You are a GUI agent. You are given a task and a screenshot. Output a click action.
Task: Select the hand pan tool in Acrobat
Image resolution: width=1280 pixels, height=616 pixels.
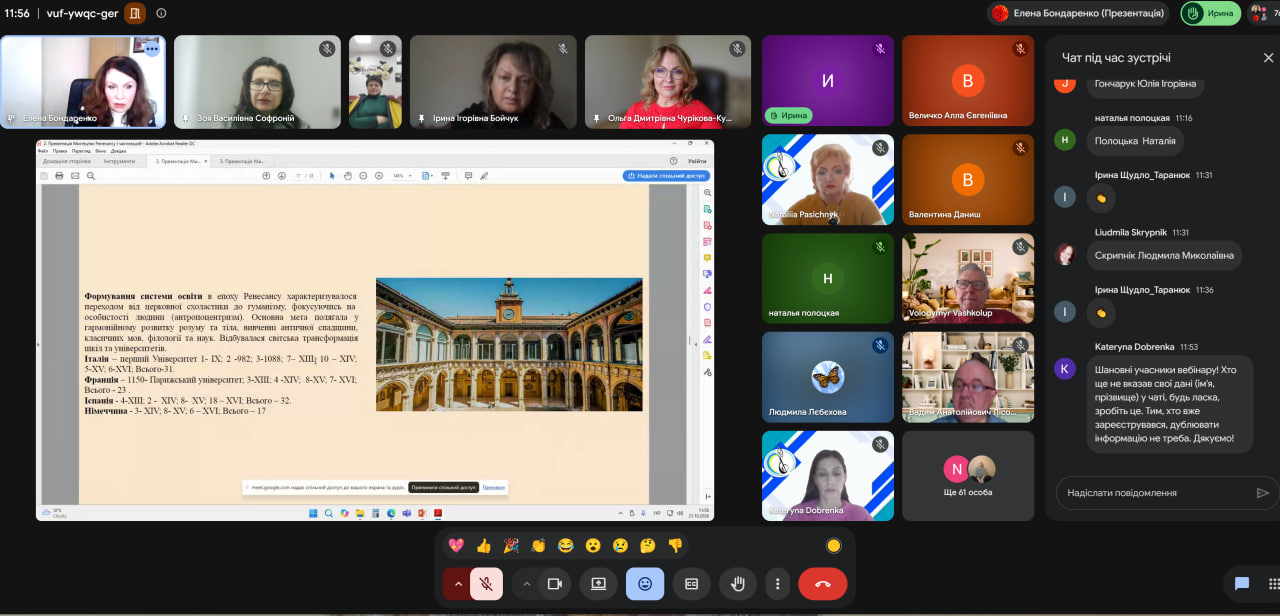[x=347, y=176]
